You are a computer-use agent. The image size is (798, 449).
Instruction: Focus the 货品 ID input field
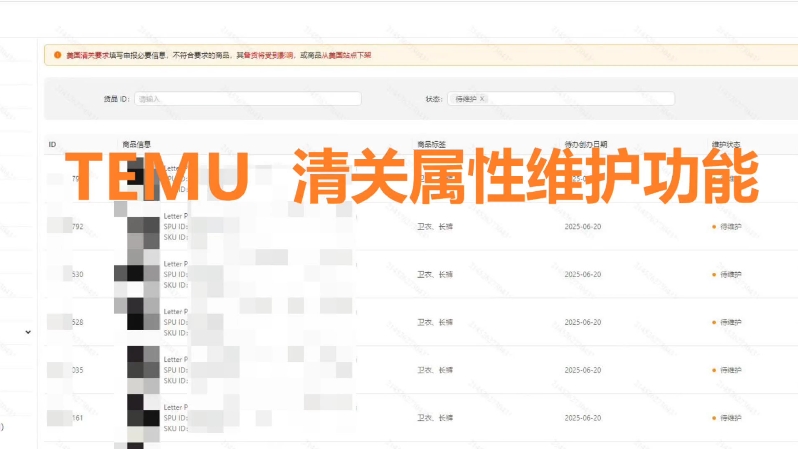click(x=248, y=99)
